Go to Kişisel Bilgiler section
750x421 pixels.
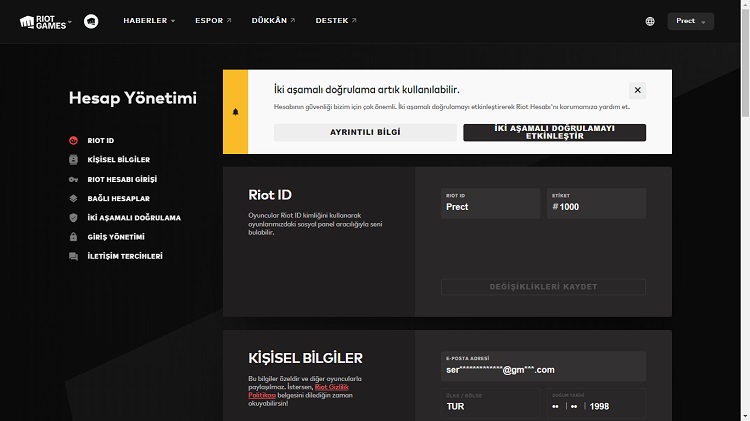click(x=119, y=159)
